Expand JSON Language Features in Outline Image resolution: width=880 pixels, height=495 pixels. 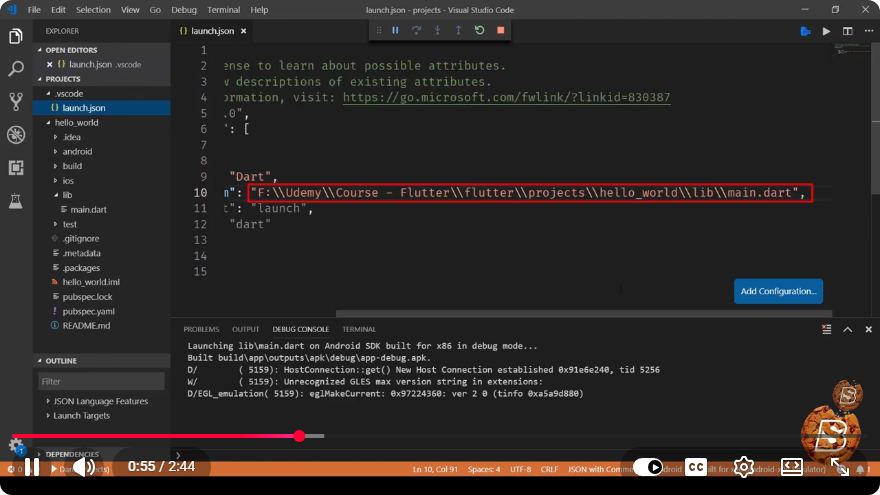100,401
